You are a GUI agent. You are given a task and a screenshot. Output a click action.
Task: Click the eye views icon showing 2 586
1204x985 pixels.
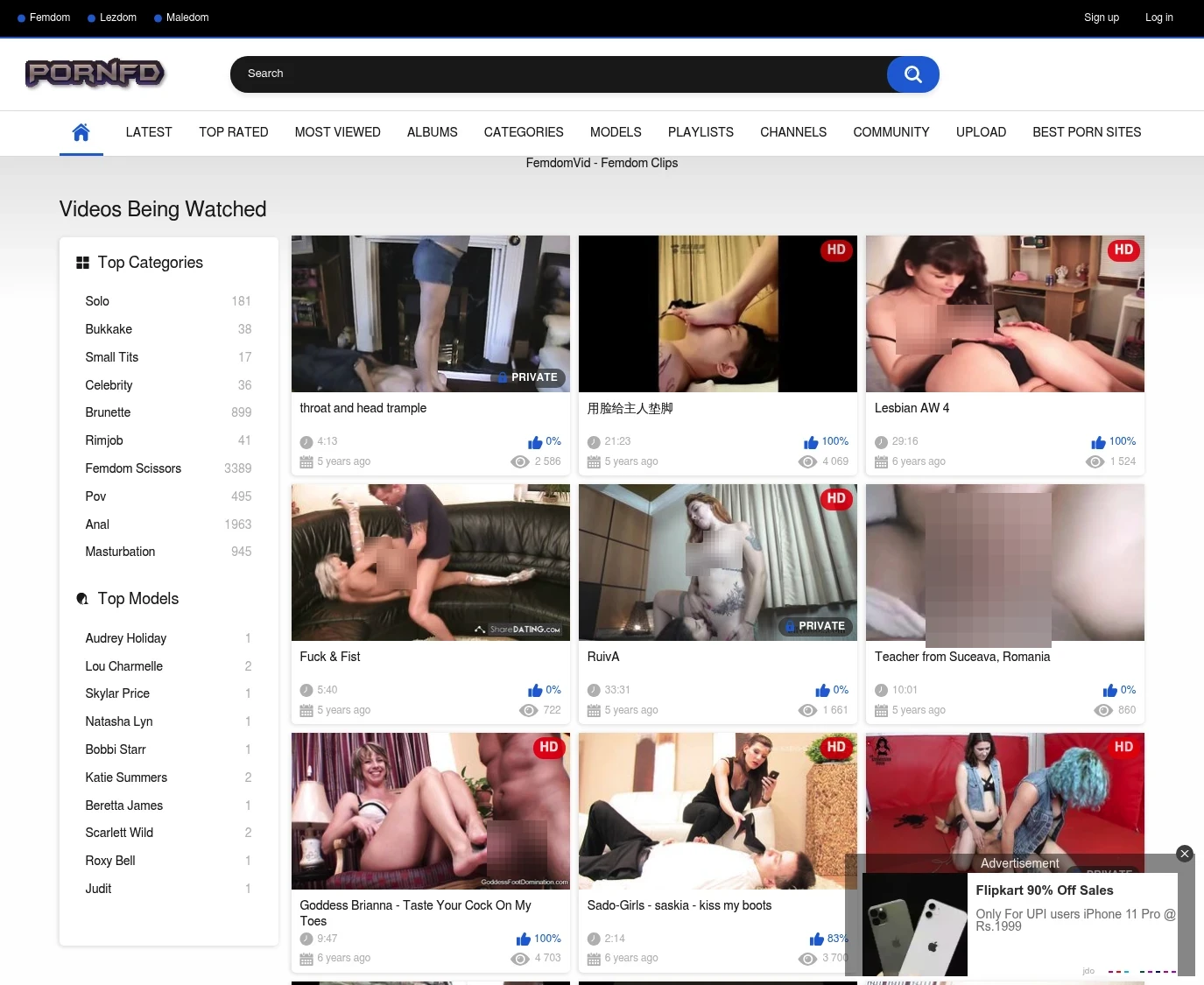pos(520,461)
